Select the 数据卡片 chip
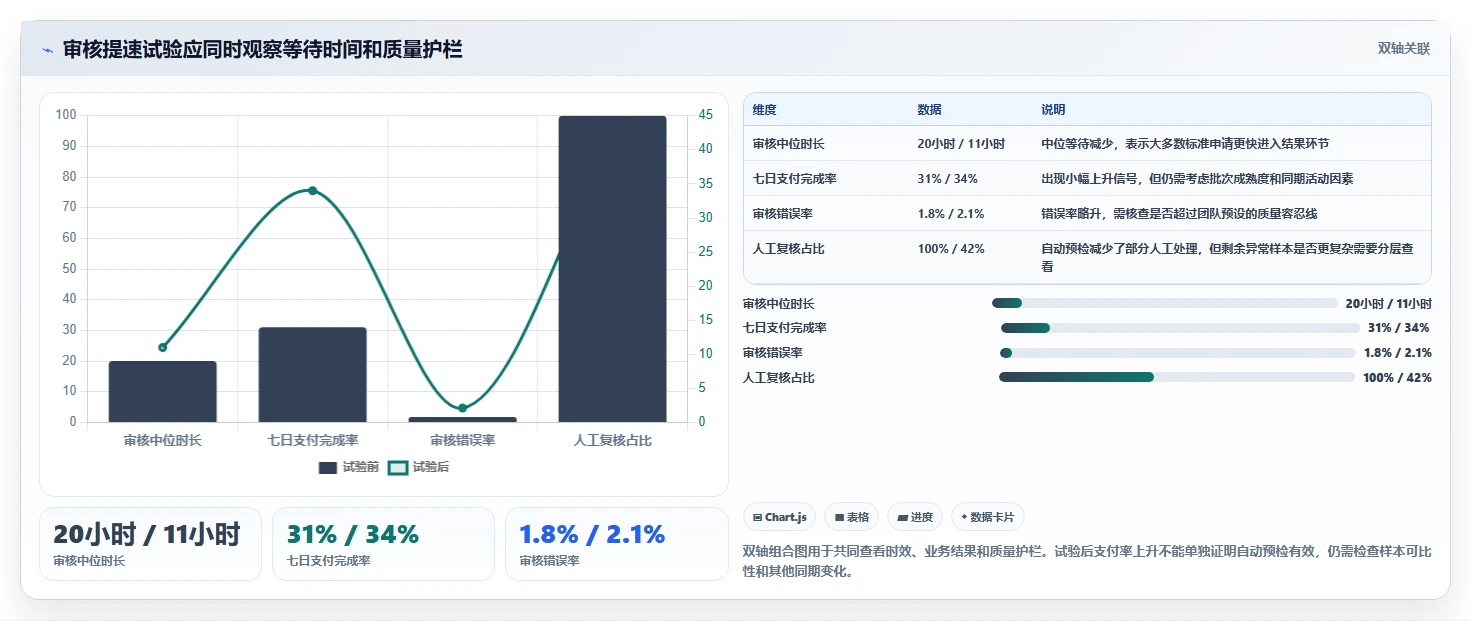Viewport: 1471px width, 621px height. (x=987, y=517)
